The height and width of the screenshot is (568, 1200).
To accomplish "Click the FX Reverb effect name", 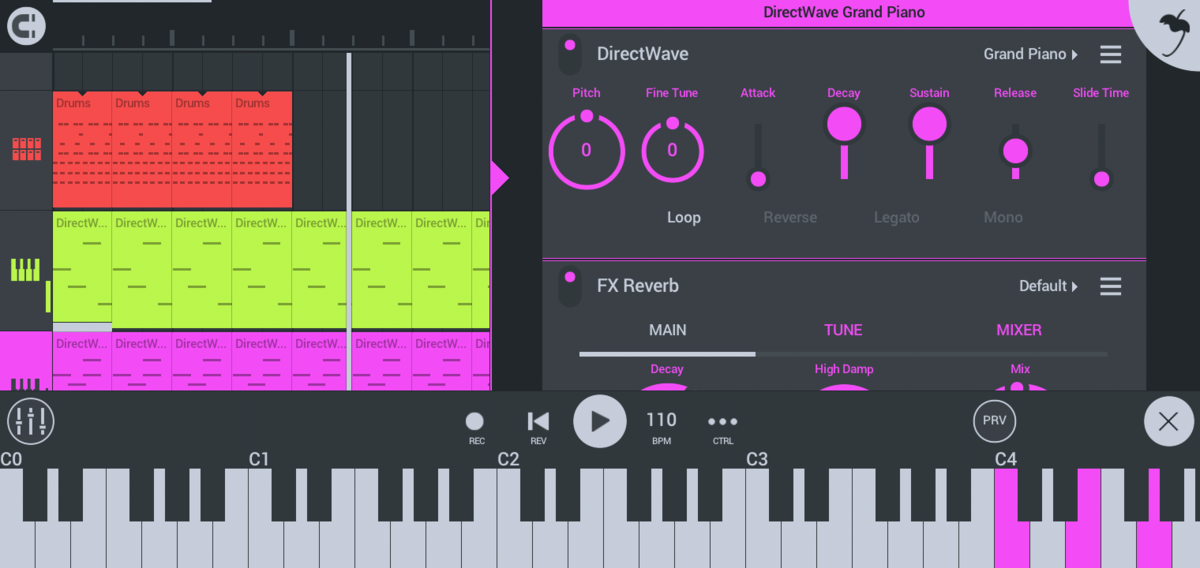I will 638,286.
